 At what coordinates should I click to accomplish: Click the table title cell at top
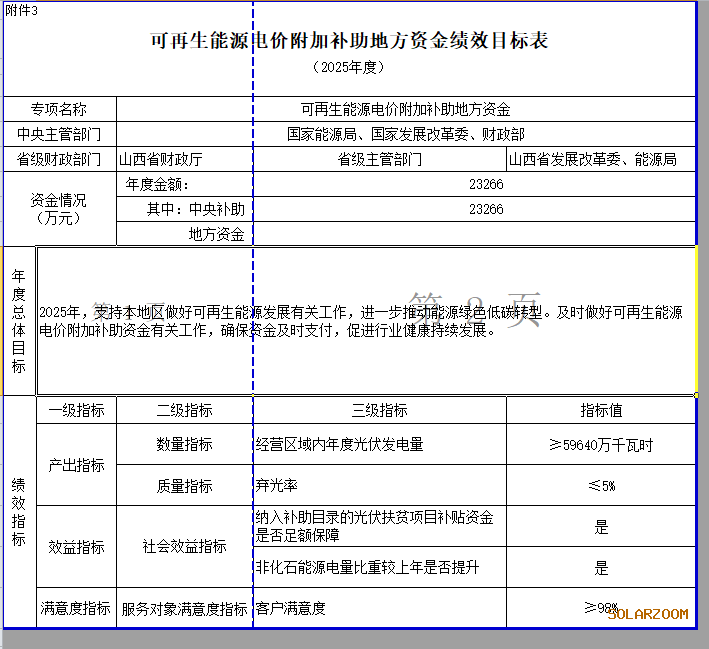pyautogui.click(x=348, y=42)
